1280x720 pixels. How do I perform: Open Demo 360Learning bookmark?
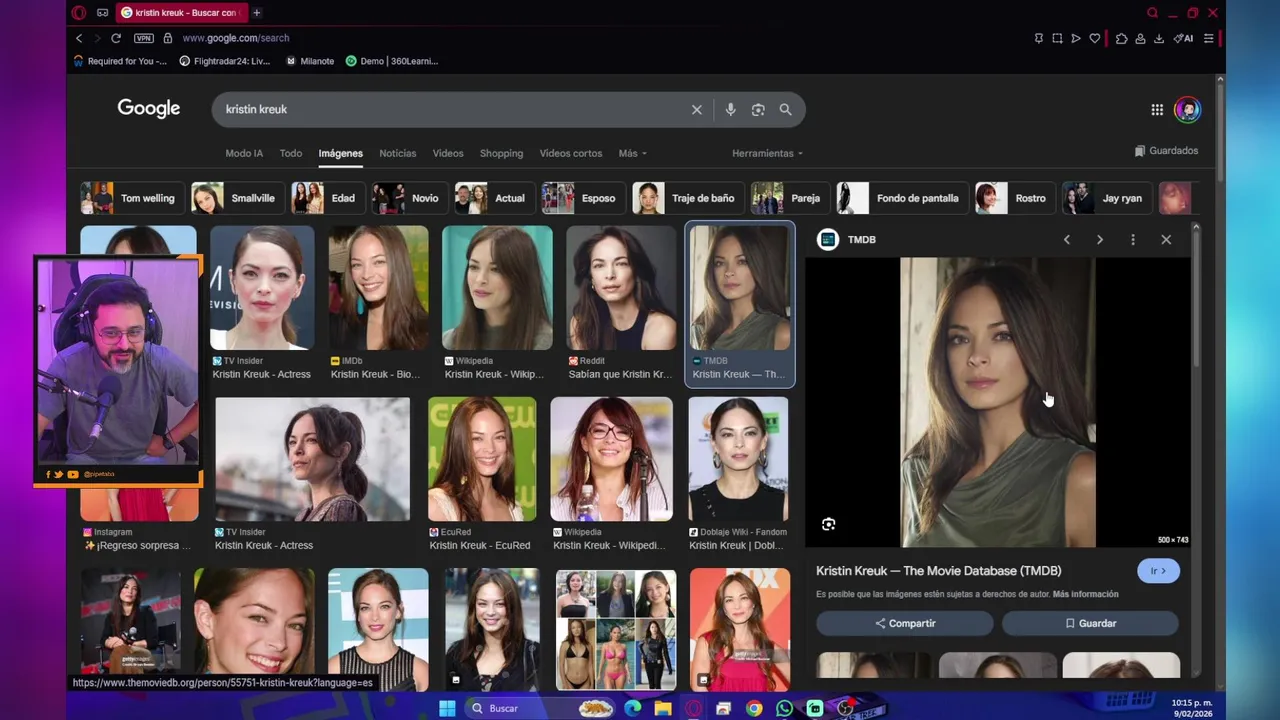(392, 61)
